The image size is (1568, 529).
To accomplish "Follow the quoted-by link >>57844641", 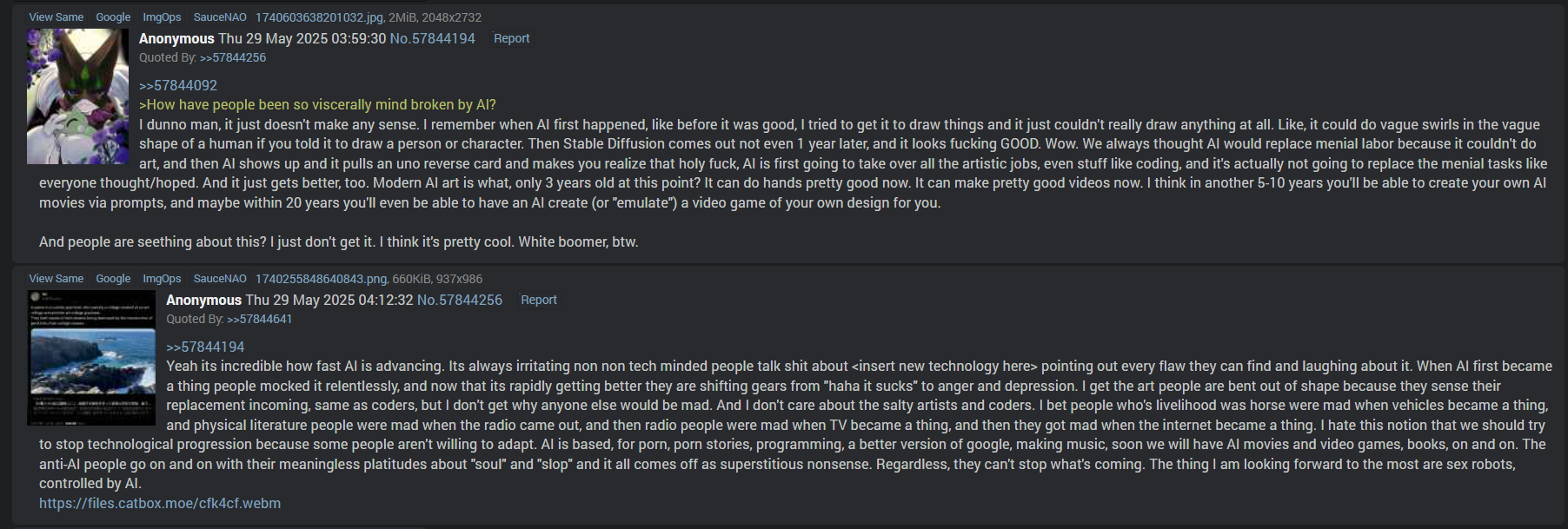I will pyautogui.click(x=260, y=319).
